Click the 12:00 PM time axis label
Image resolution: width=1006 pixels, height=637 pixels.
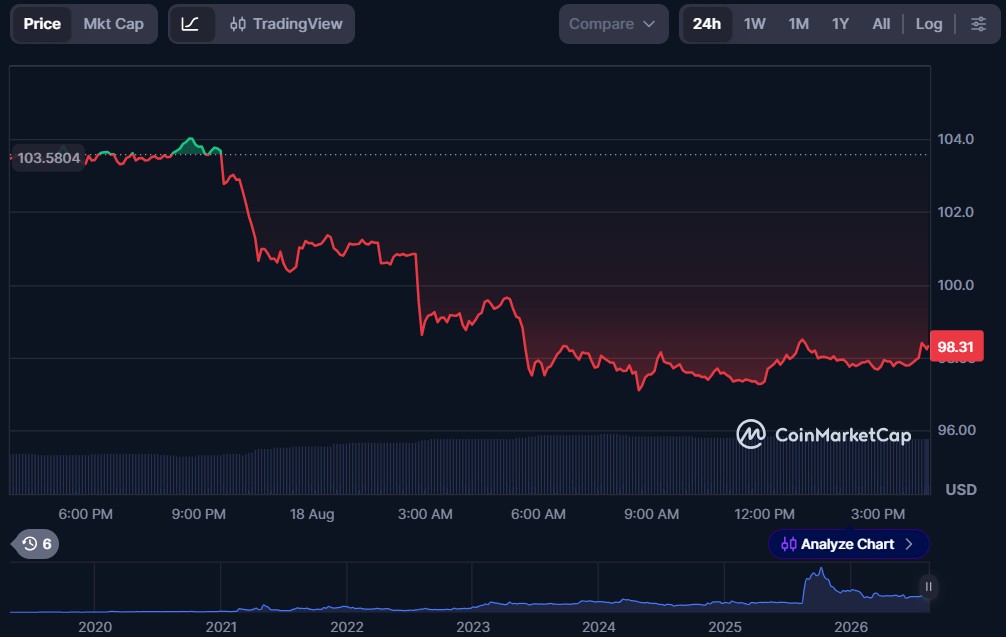(764, 514)
